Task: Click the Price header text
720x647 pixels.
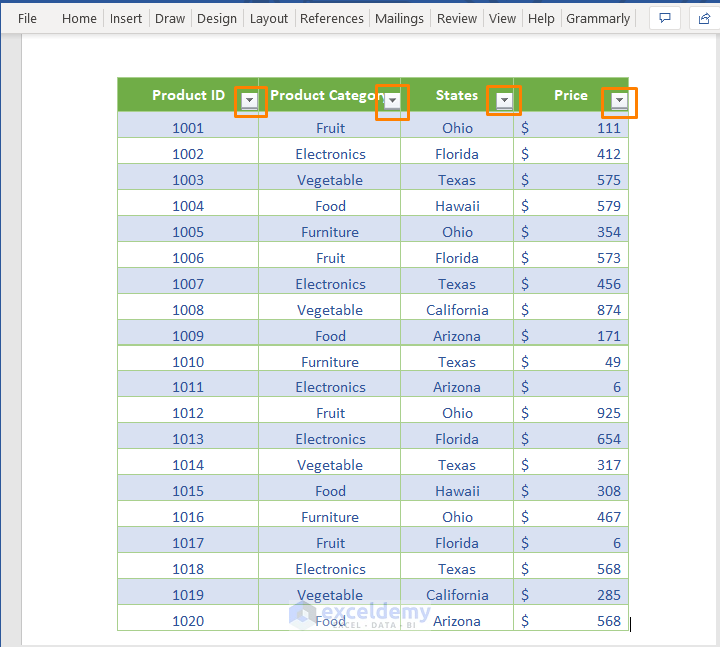Action: [571, 95]
